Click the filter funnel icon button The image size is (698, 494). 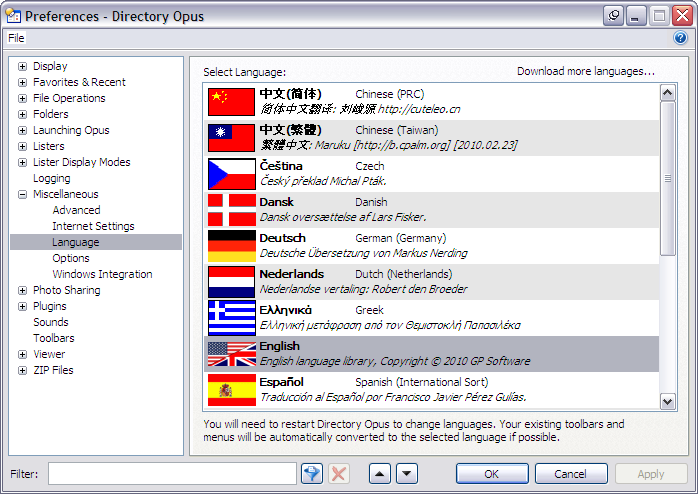(312, 474)
